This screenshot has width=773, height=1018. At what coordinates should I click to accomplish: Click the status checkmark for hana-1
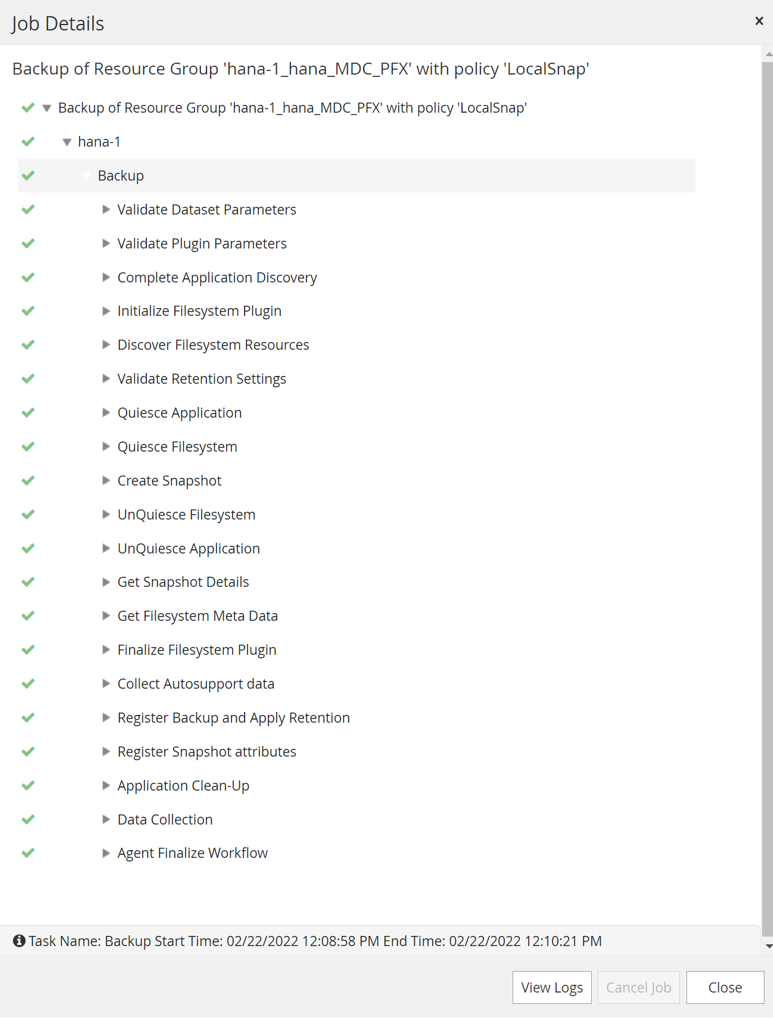(28, 142)
